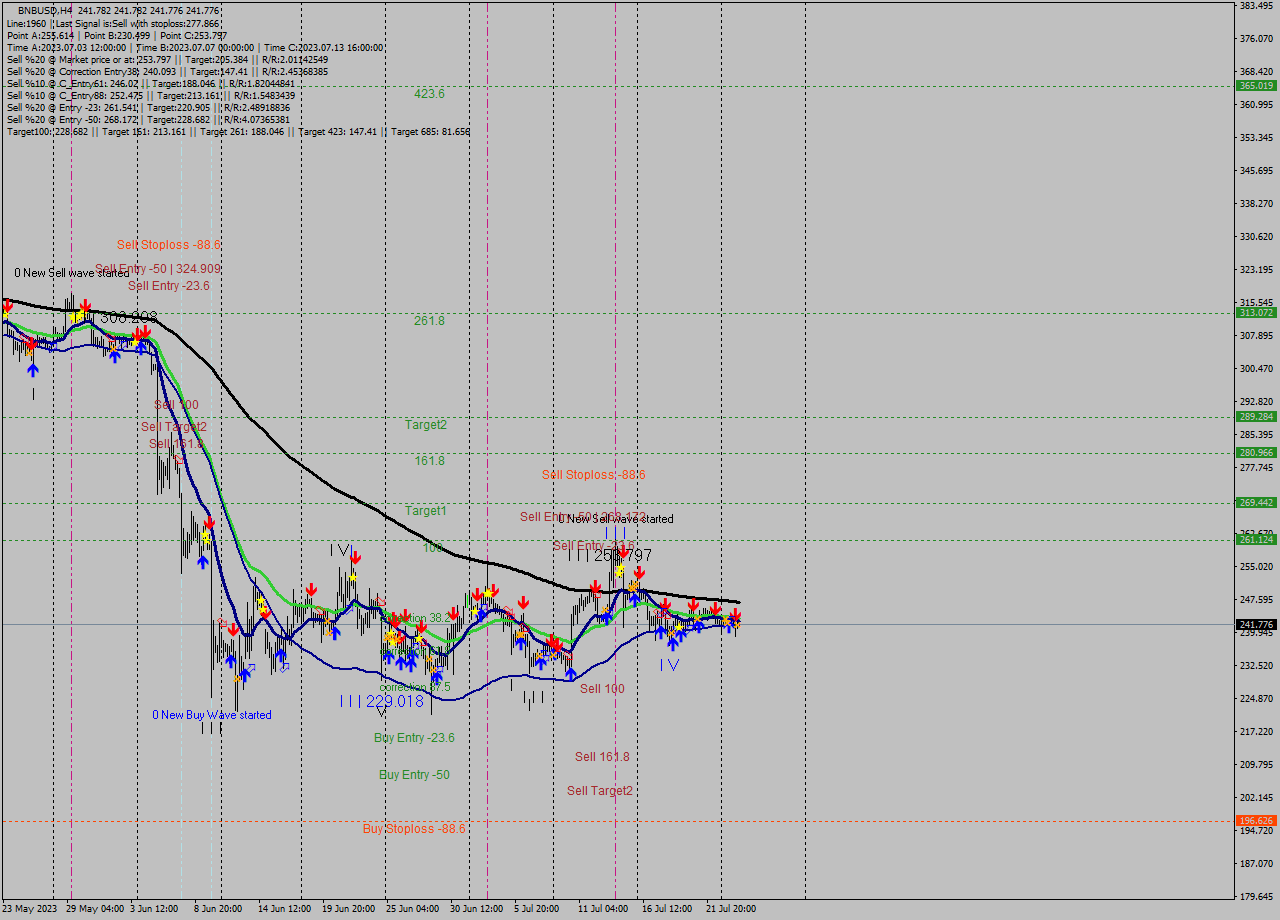This screenshot has width=1280, height=920.
Task: Click the "Target100: 228.682" info line at top
Action: click(45, 131)
